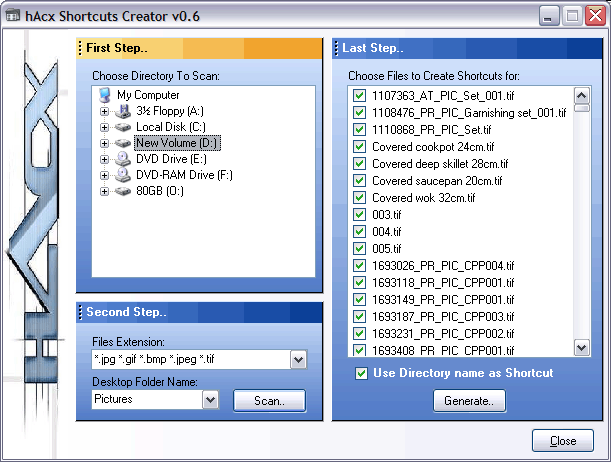Image resolution: width=611 pixels, height=462 pixels.
Task: Click the New Volume (D:) drive icon
Action: pos(123,143)
